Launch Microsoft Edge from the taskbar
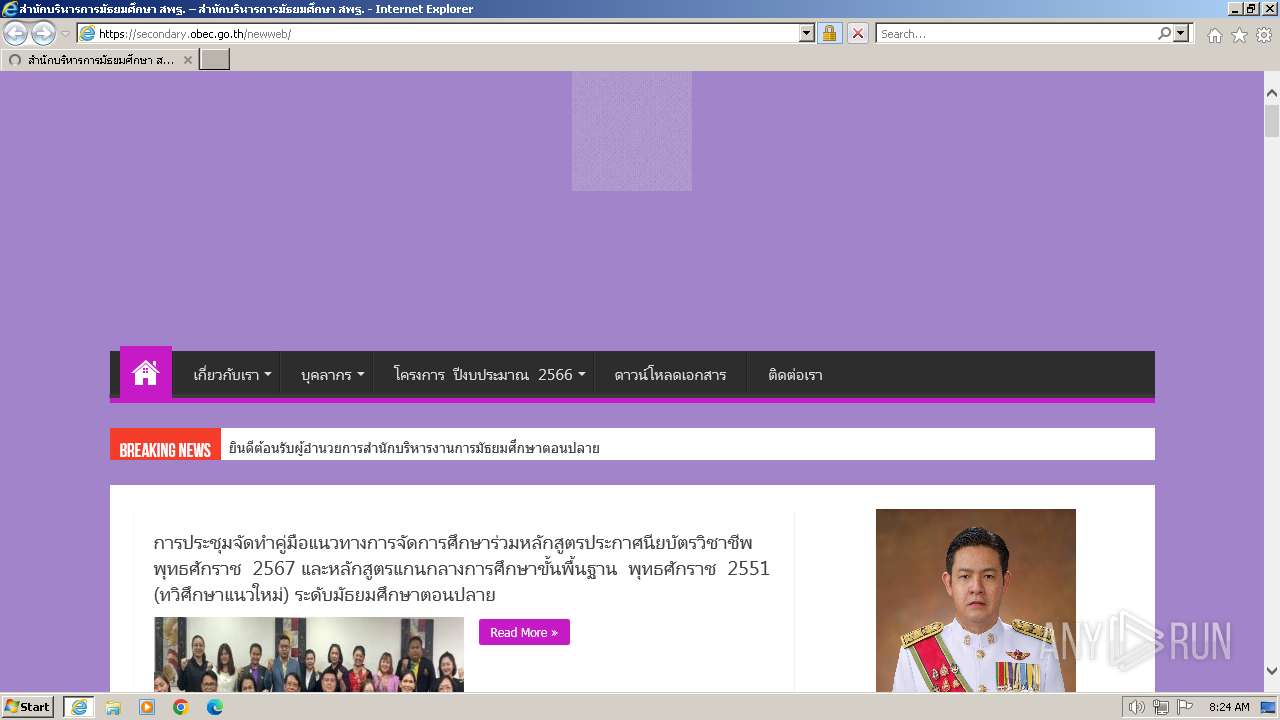This screenshot has height=720, width=1280. click(215, 707)
